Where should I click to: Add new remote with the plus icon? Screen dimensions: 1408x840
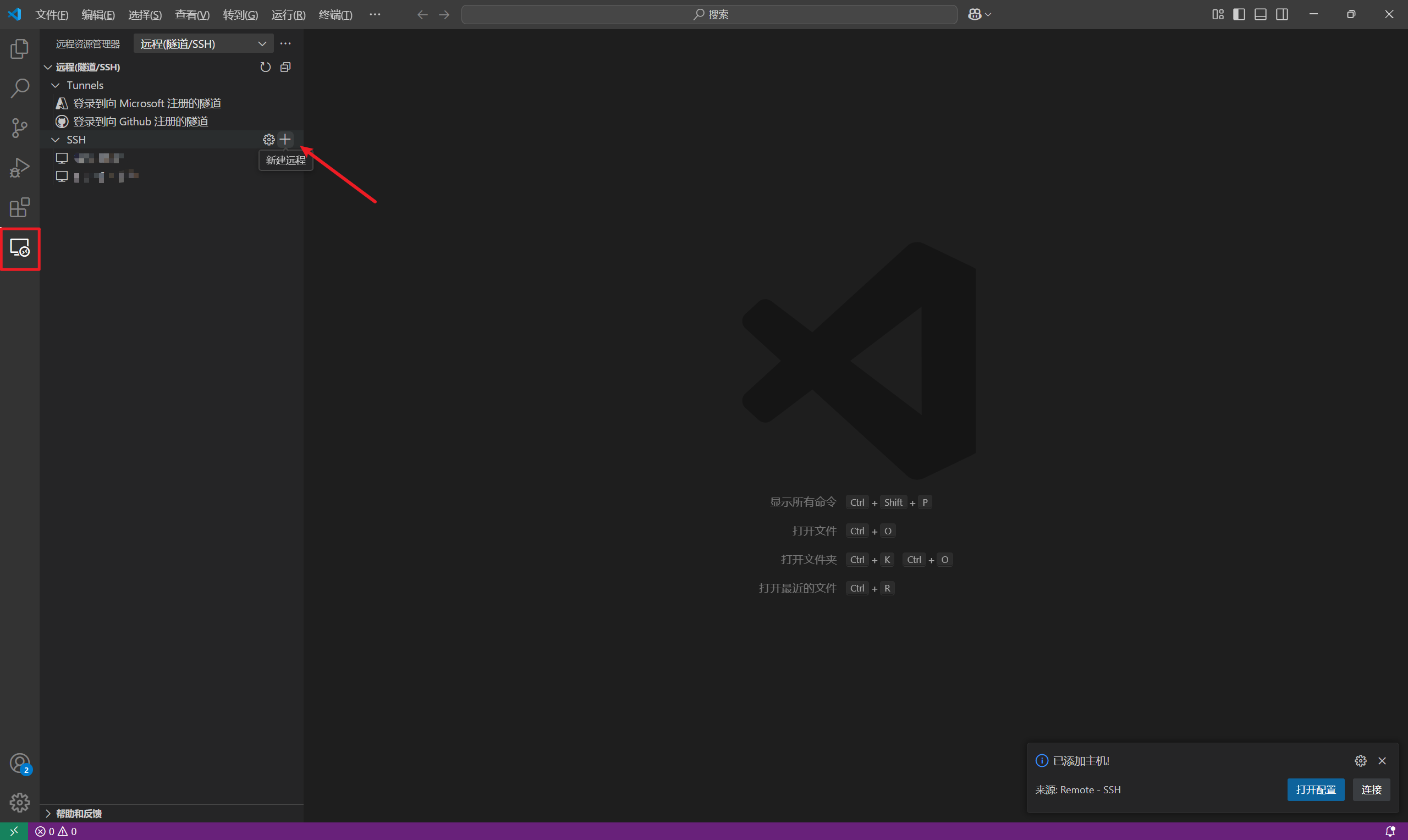point(285,139)
